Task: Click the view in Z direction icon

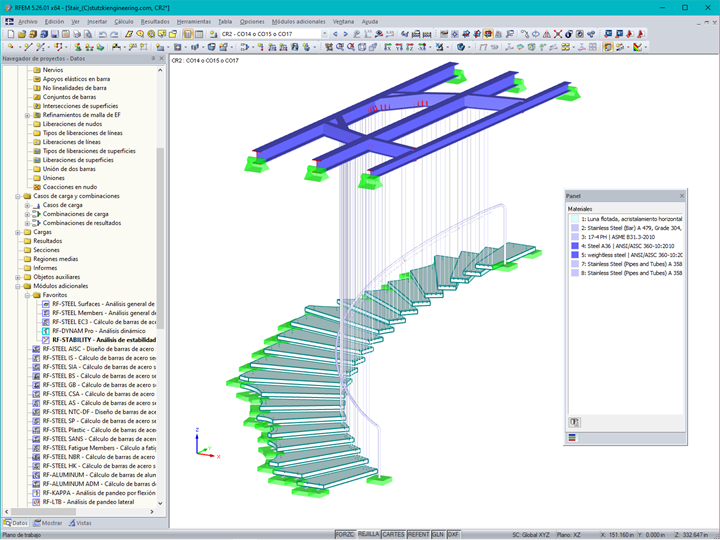Action: point(410,47)
